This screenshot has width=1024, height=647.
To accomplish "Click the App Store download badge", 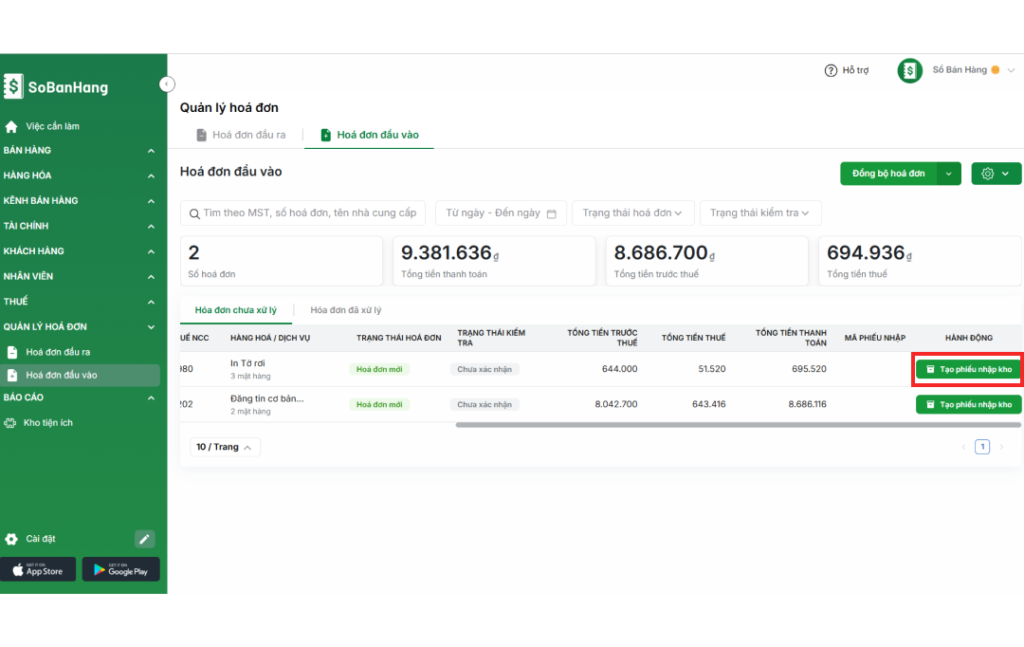I will point(38,570).
